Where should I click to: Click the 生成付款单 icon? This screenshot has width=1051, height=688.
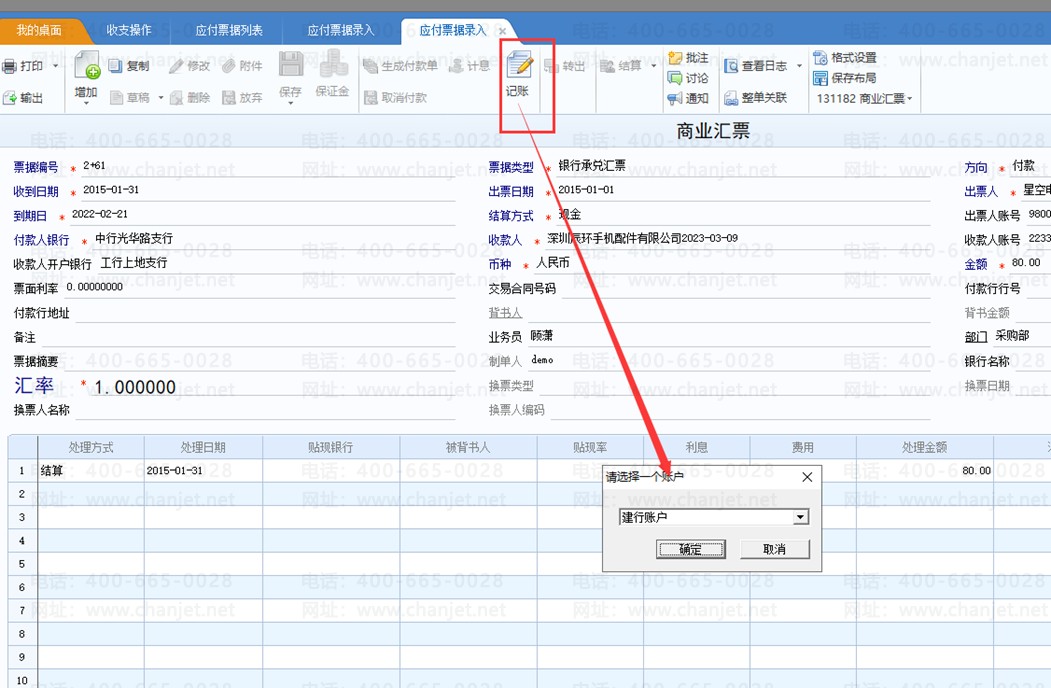coord(371,66)
